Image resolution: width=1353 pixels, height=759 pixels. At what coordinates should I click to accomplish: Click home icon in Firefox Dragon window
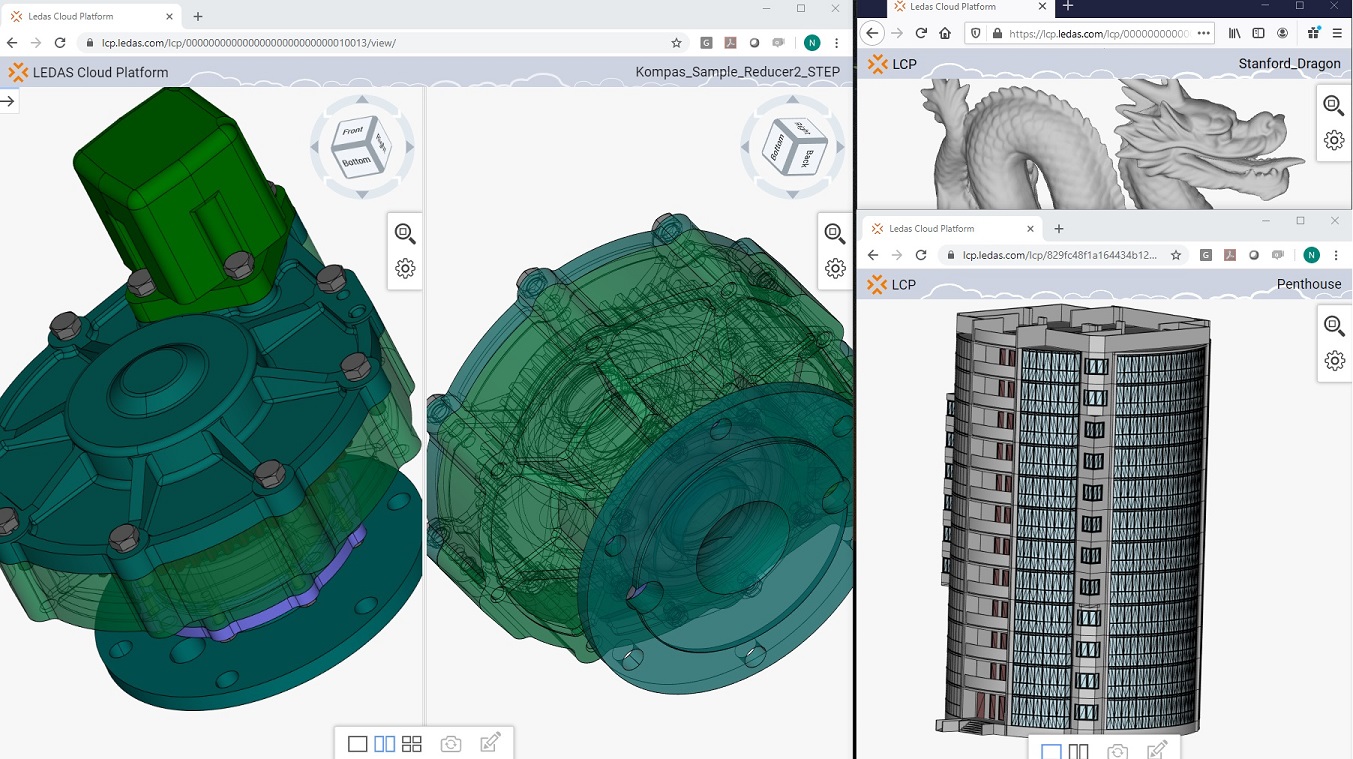[x=945, y=33]
